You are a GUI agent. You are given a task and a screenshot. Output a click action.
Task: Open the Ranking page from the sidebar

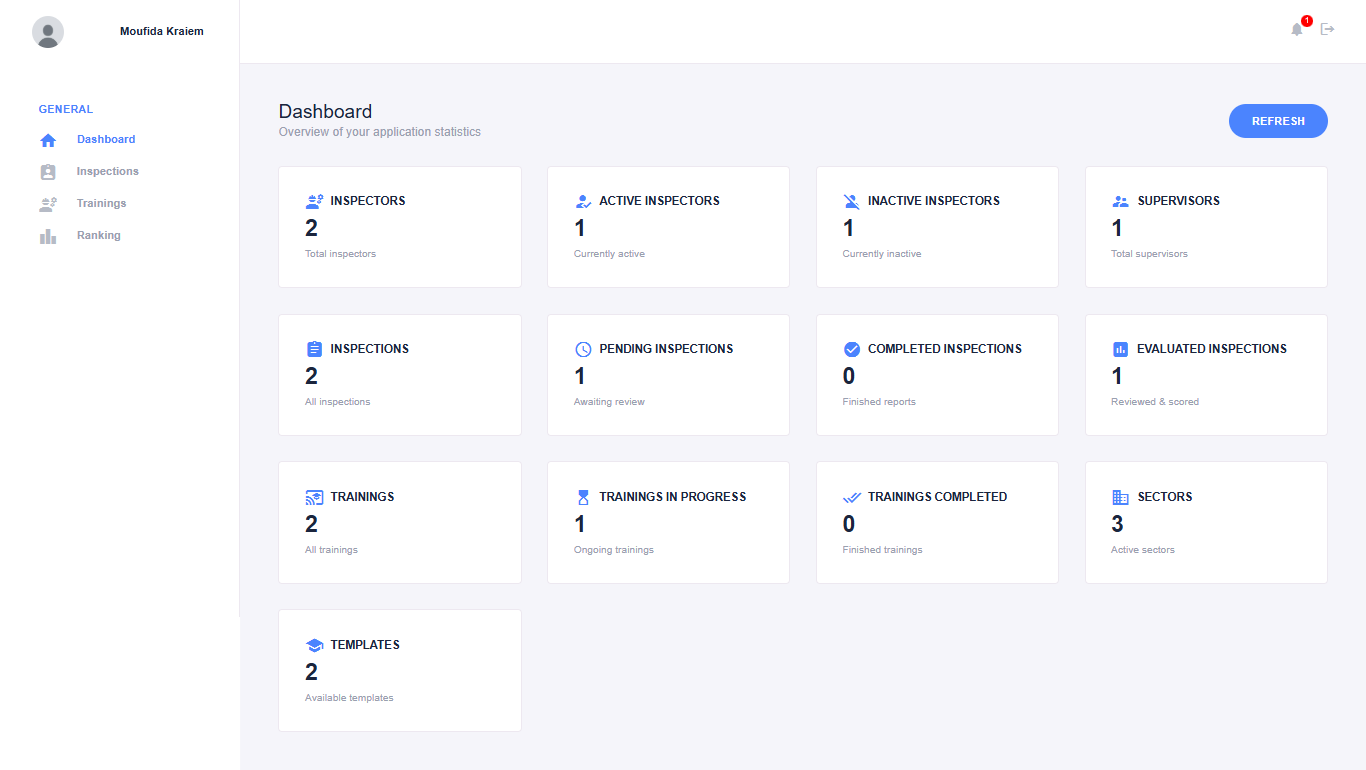click(98, 235)
